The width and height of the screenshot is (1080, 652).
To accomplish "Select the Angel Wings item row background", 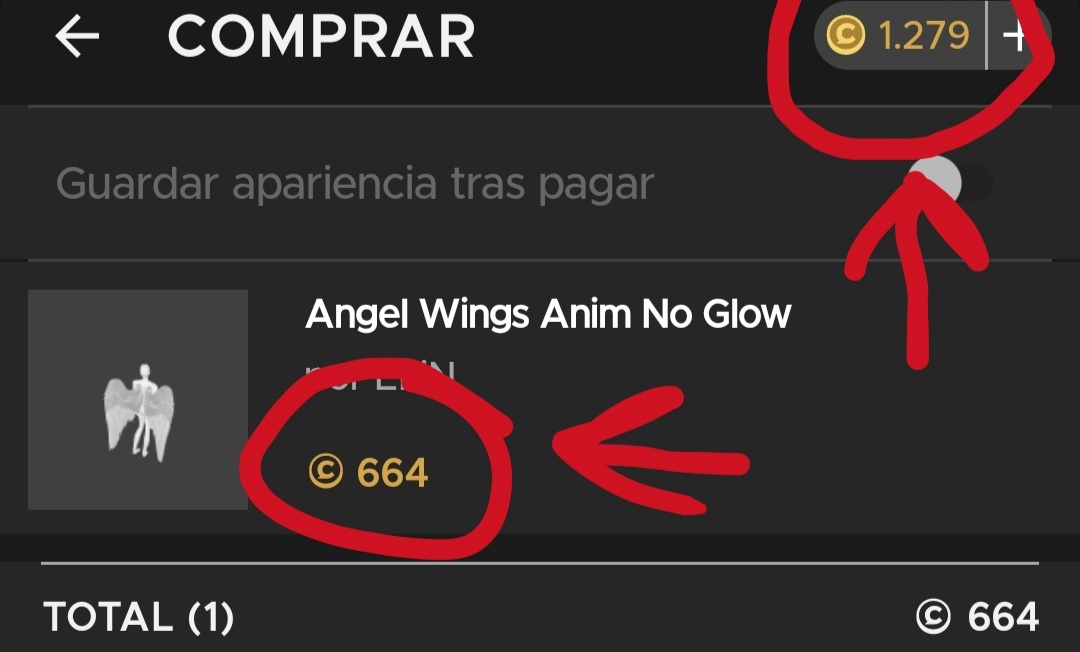I will click(540, 399).
